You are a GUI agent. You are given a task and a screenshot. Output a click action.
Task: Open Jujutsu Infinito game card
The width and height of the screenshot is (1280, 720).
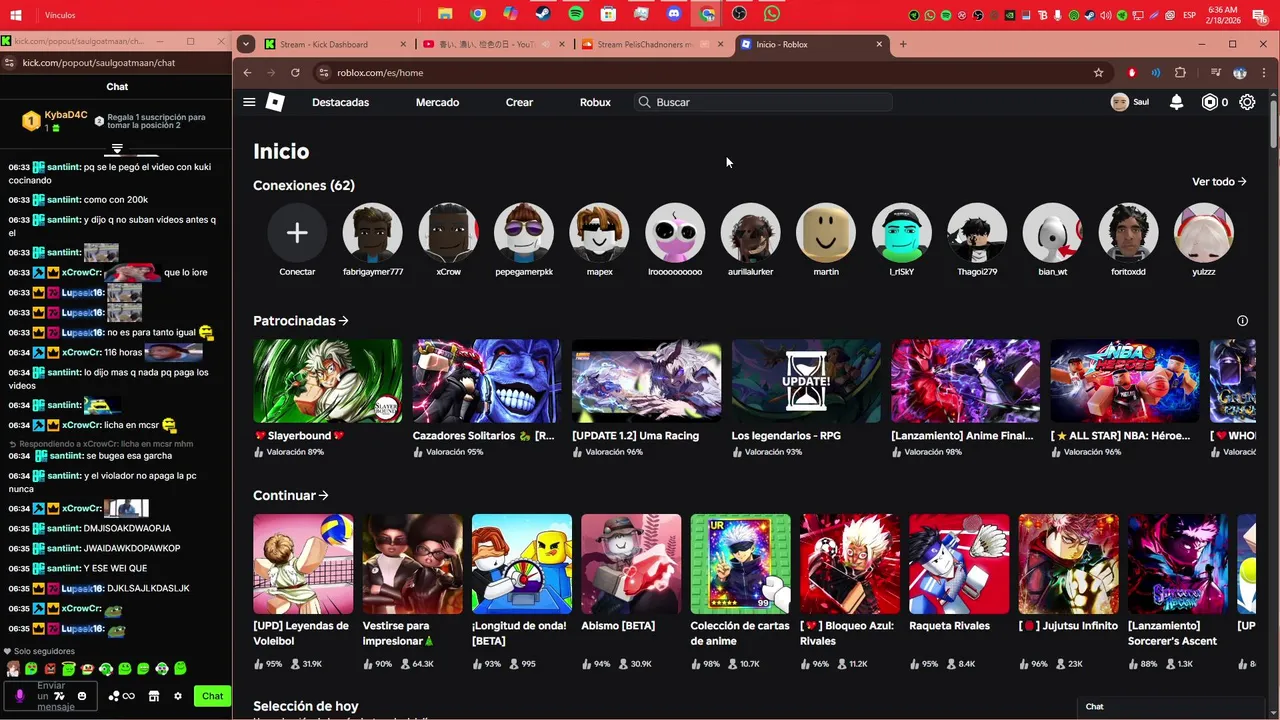click(x=1068, y=564)
